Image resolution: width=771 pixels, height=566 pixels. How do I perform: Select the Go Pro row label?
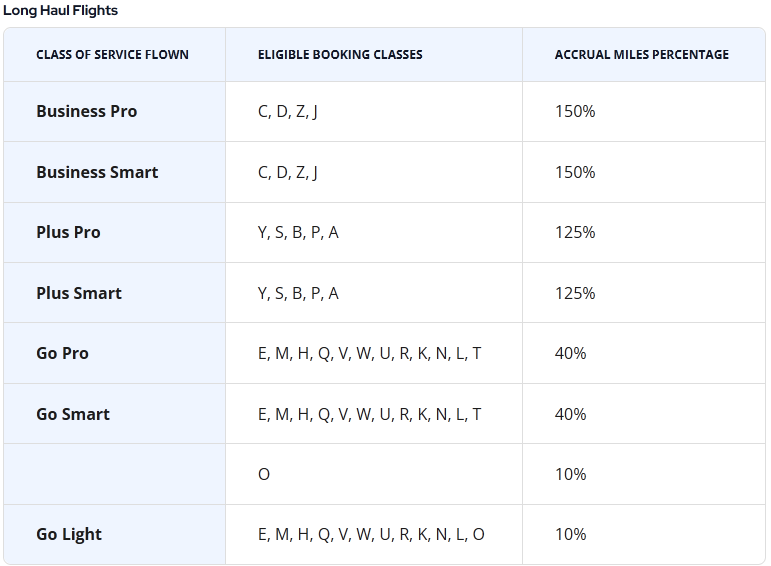[62, 354]
